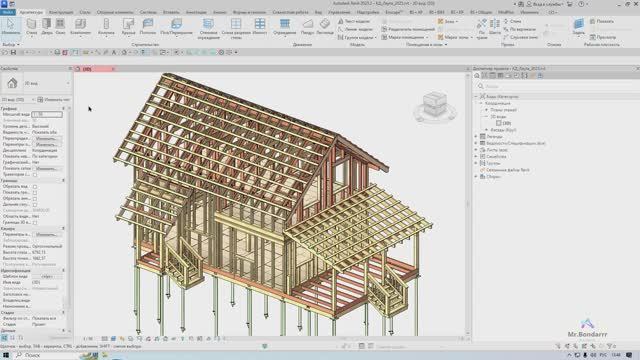Click the Масштаб вида 1:50 field

(x=47, y=115)
